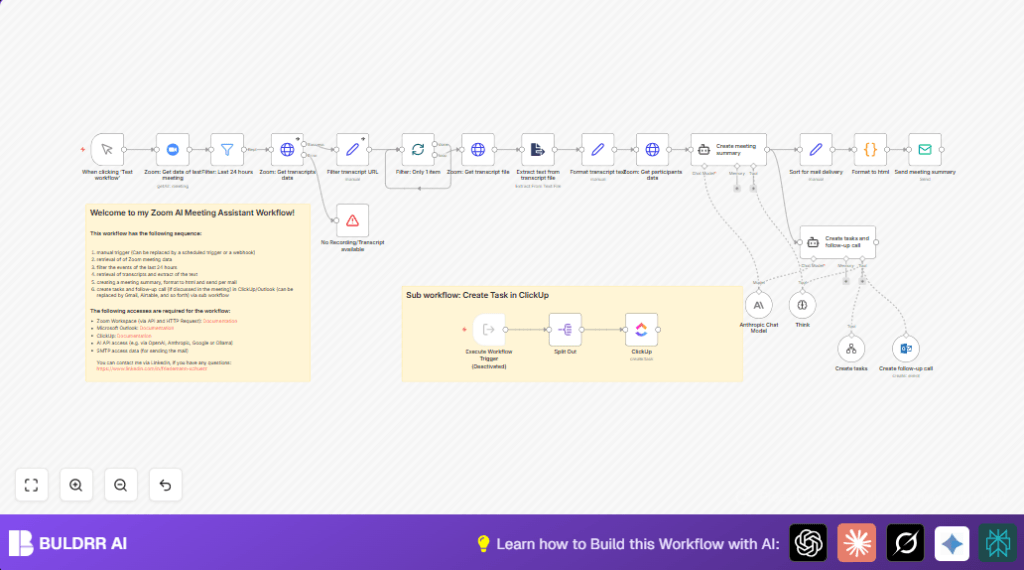
Task: Select the 'Execute Workflow Trigger' node
Action: (489, 330)
